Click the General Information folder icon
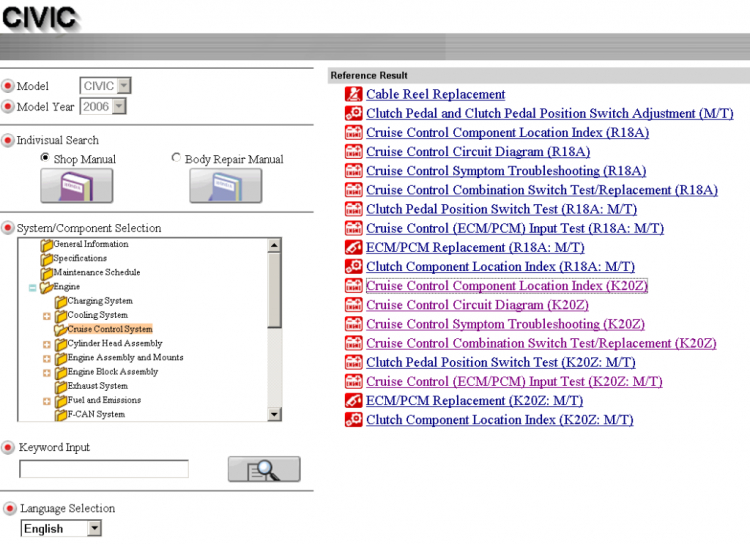Viewport: 750px width, 544px height. (47, 245)
